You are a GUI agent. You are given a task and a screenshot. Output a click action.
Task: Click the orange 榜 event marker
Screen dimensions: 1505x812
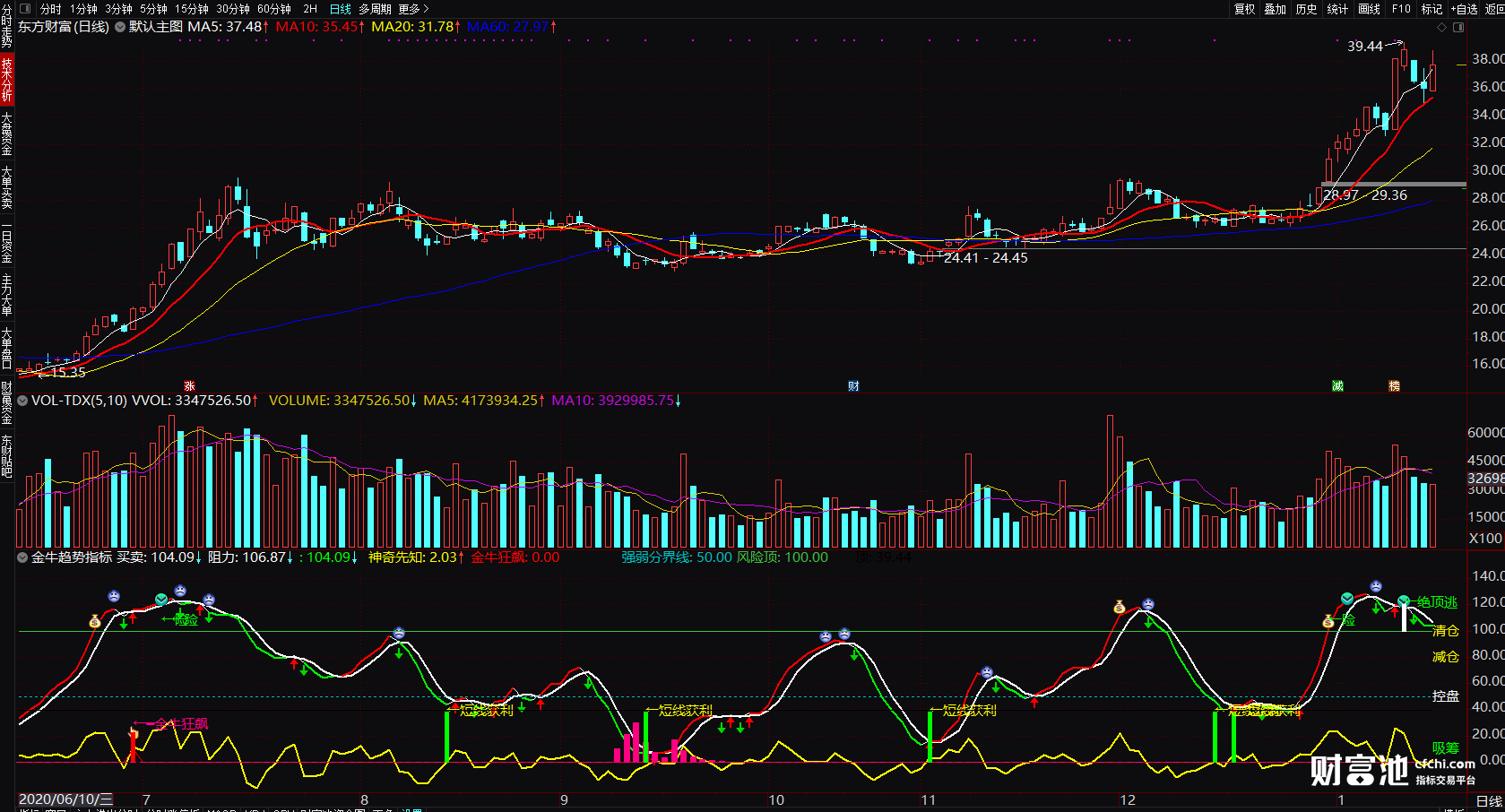pos(1394,386)
